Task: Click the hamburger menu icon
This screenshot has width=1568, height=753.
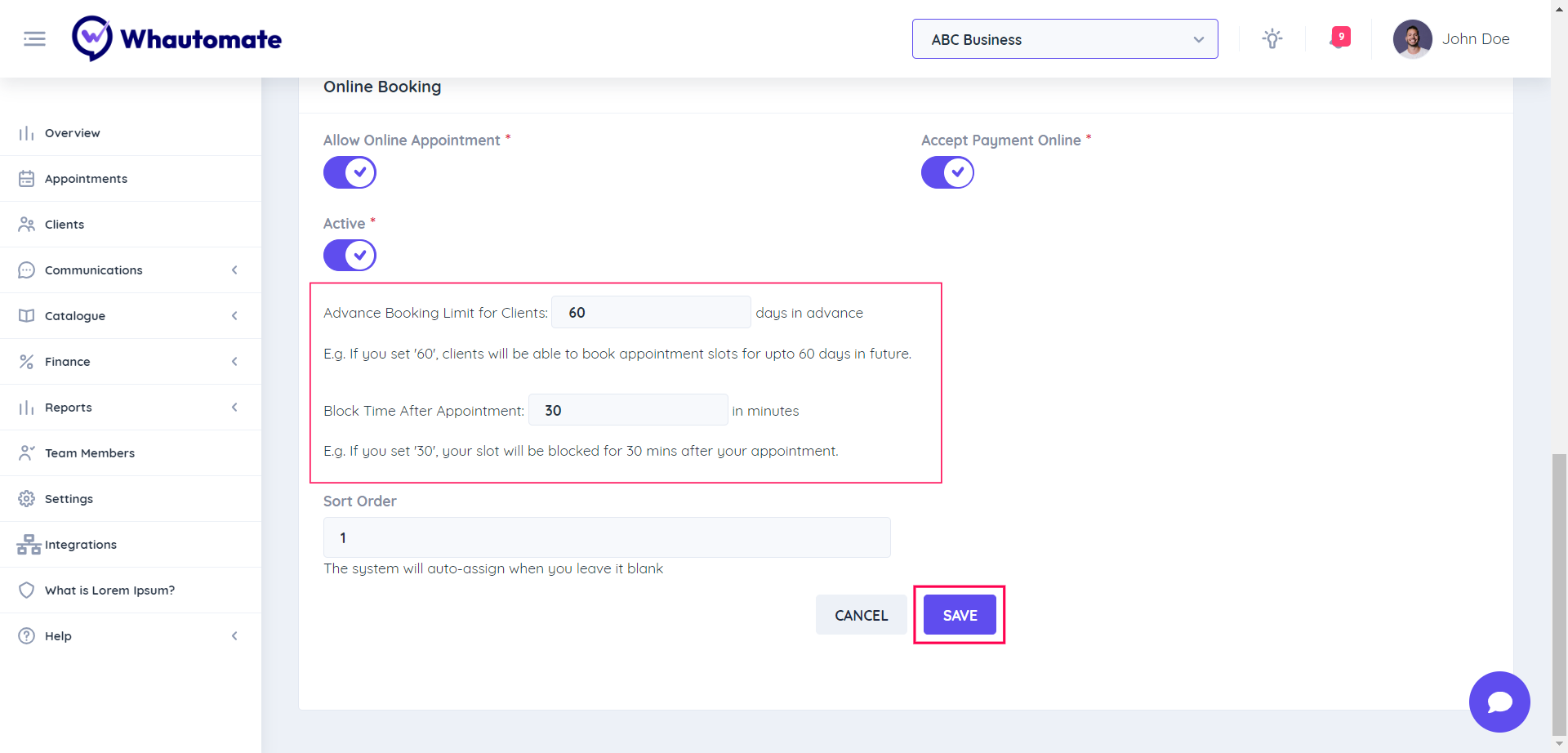Action: [x=34, y=38]
